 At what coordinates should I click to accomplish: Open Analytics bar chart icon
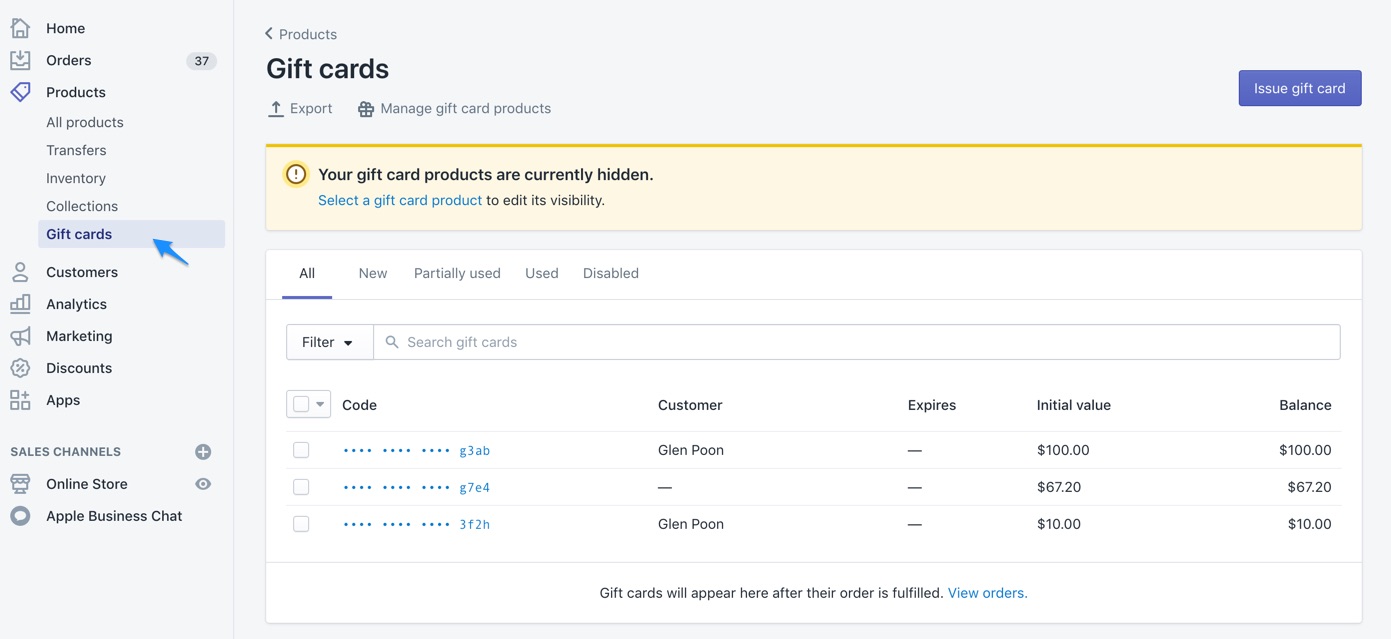(x=20, y=304)
